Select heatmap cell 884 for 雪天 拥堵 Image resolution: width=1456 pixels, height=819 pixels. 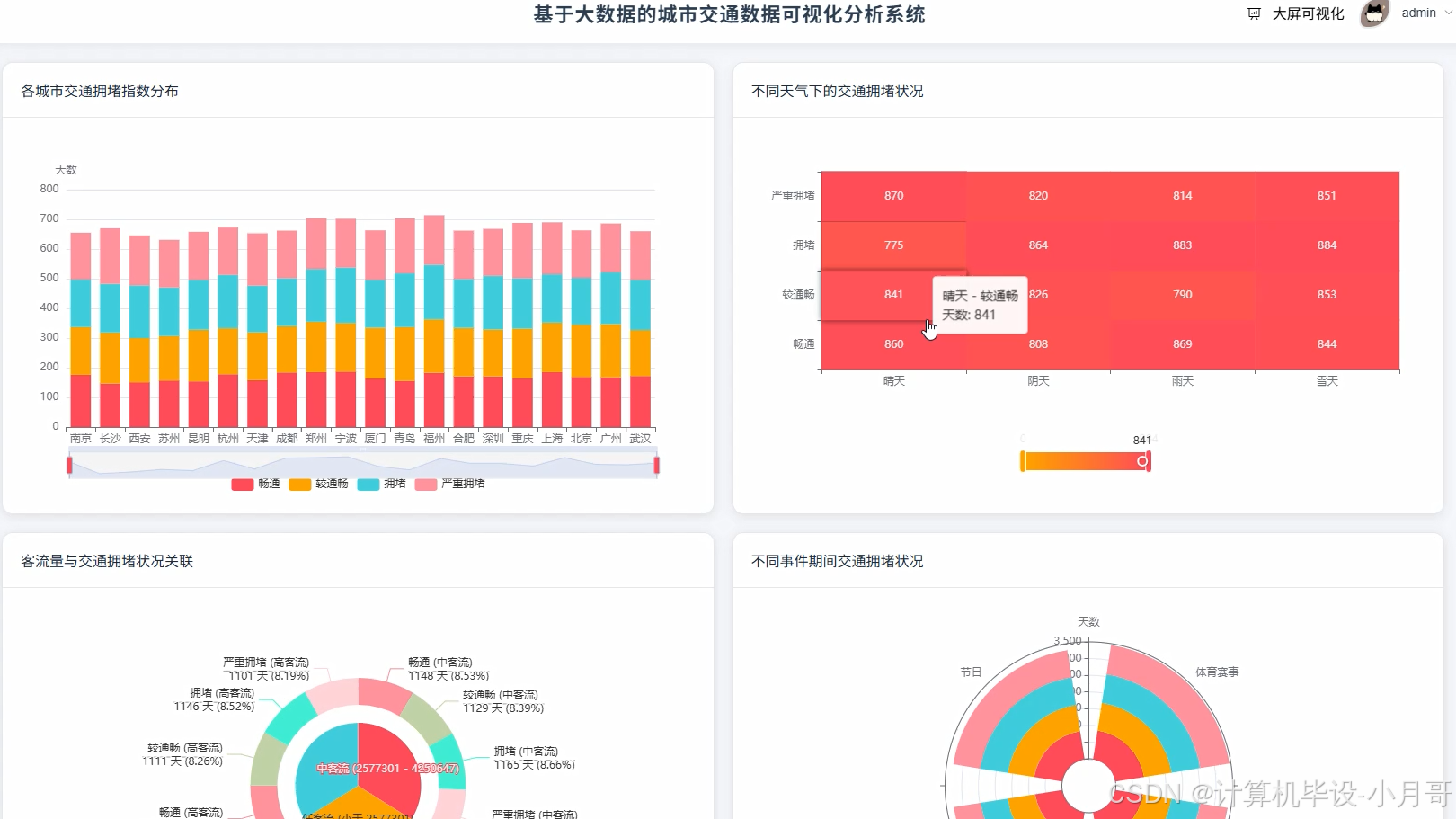pos(1327,245)
